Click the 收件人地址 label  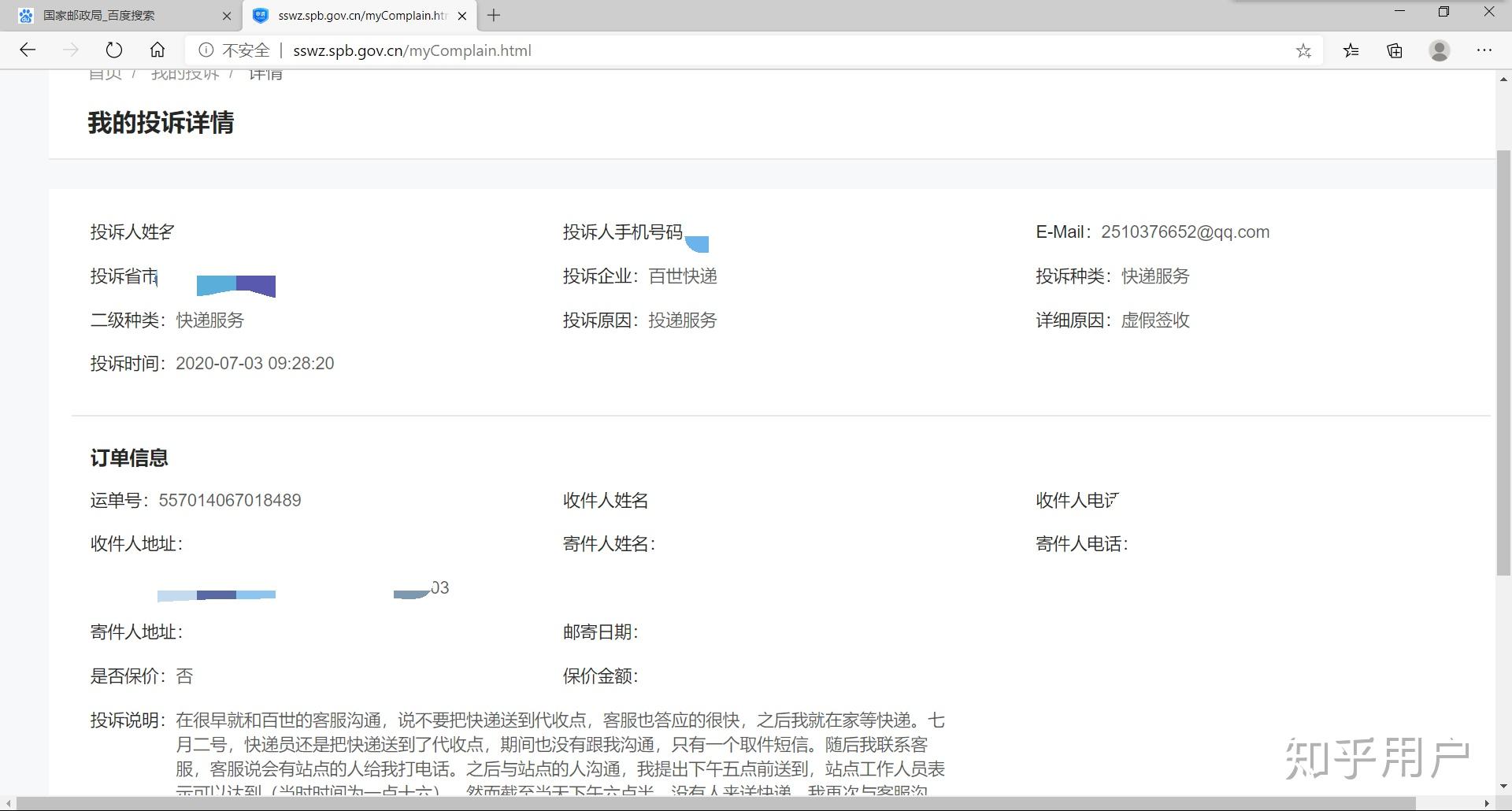136,544
